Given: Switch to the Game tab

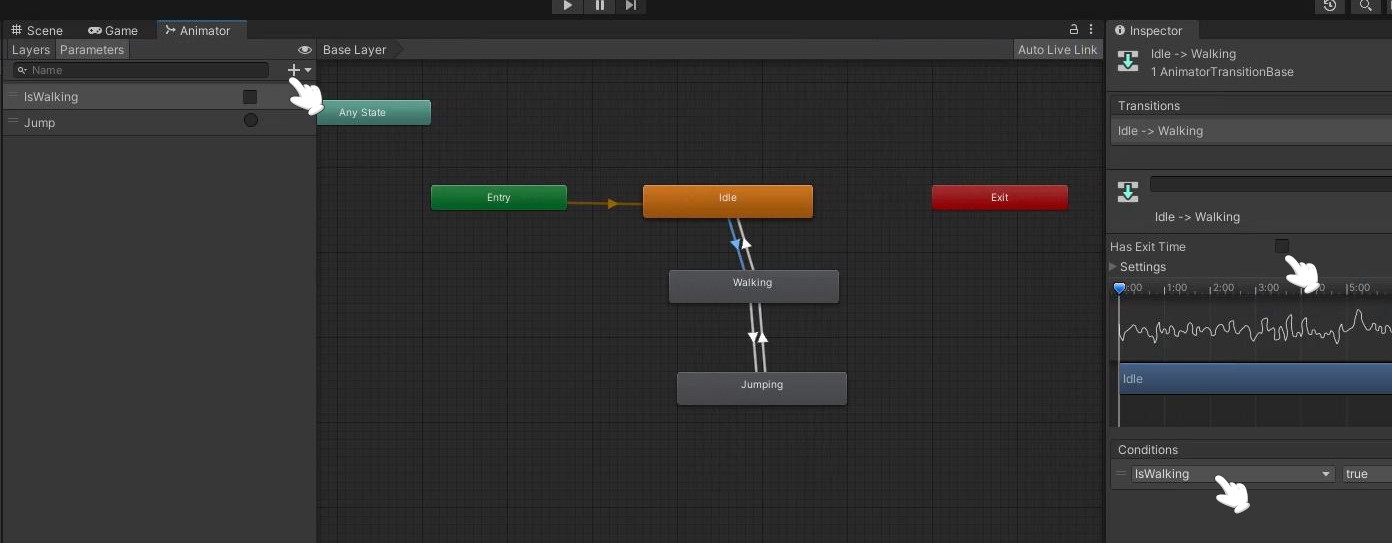Looking at the screenshot, I should (113, 30).
